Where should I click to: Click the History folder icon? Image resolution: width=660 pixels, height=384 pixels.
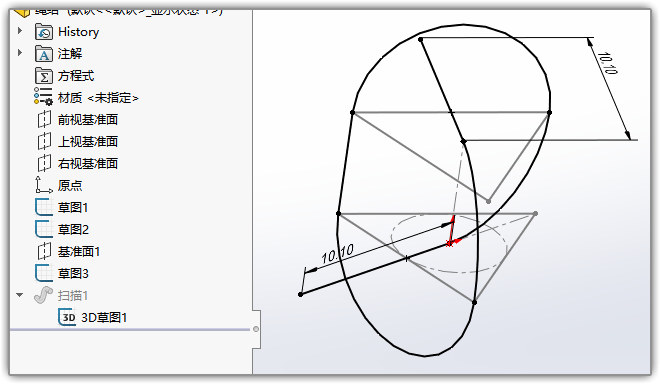coord(44,32)
